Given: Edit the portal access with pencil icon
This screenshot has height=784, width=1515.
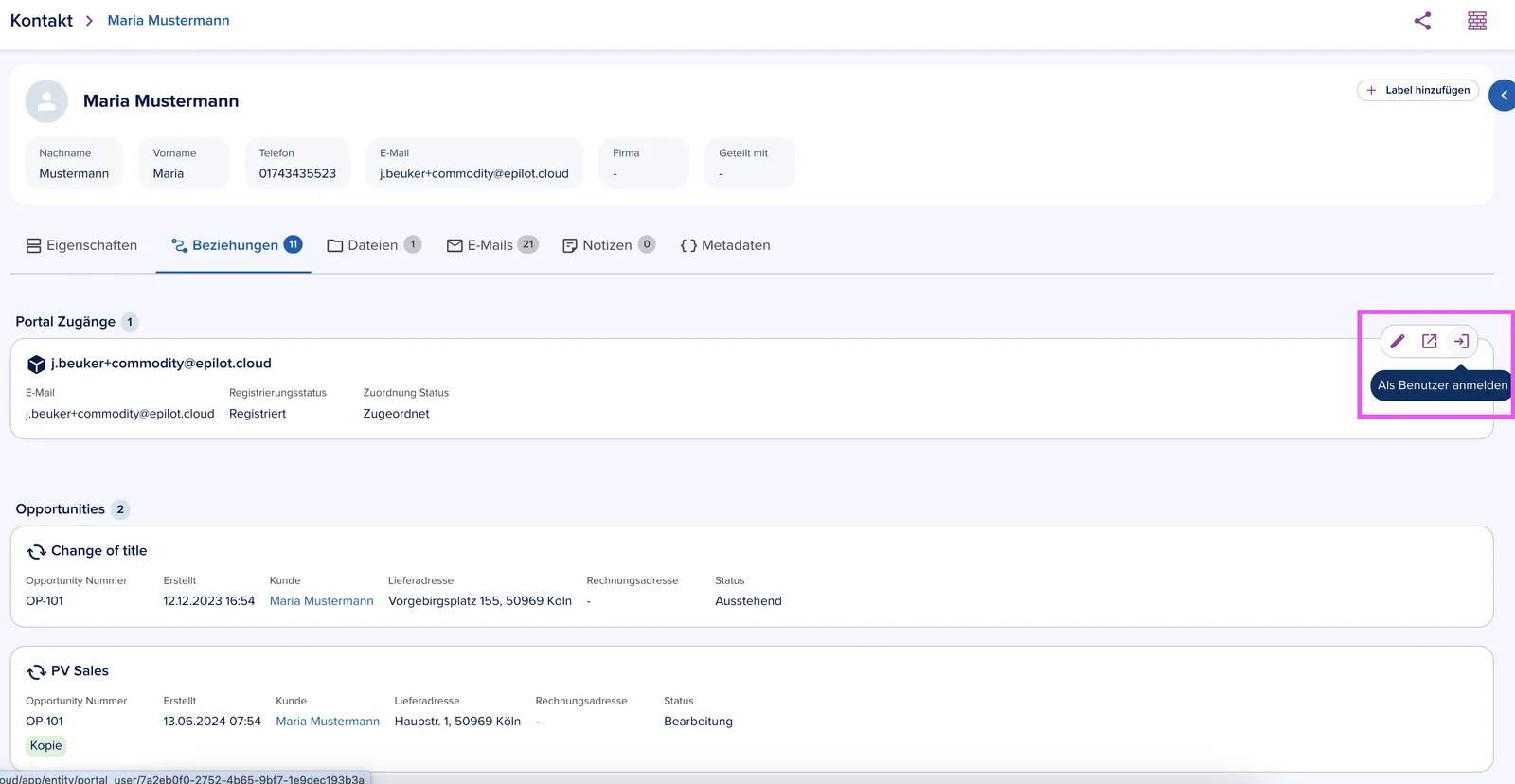Looking at the screenshot, I should tap(1398, 341).
